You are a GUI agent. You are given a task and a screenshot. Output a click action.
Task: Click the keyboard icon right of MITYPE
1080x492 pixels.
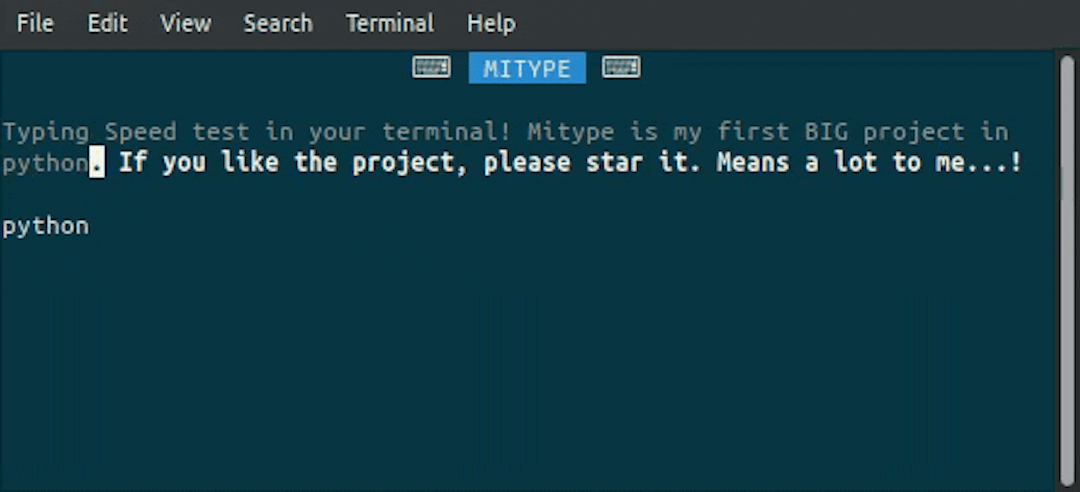pyautogui.click(x=621, y=68)
